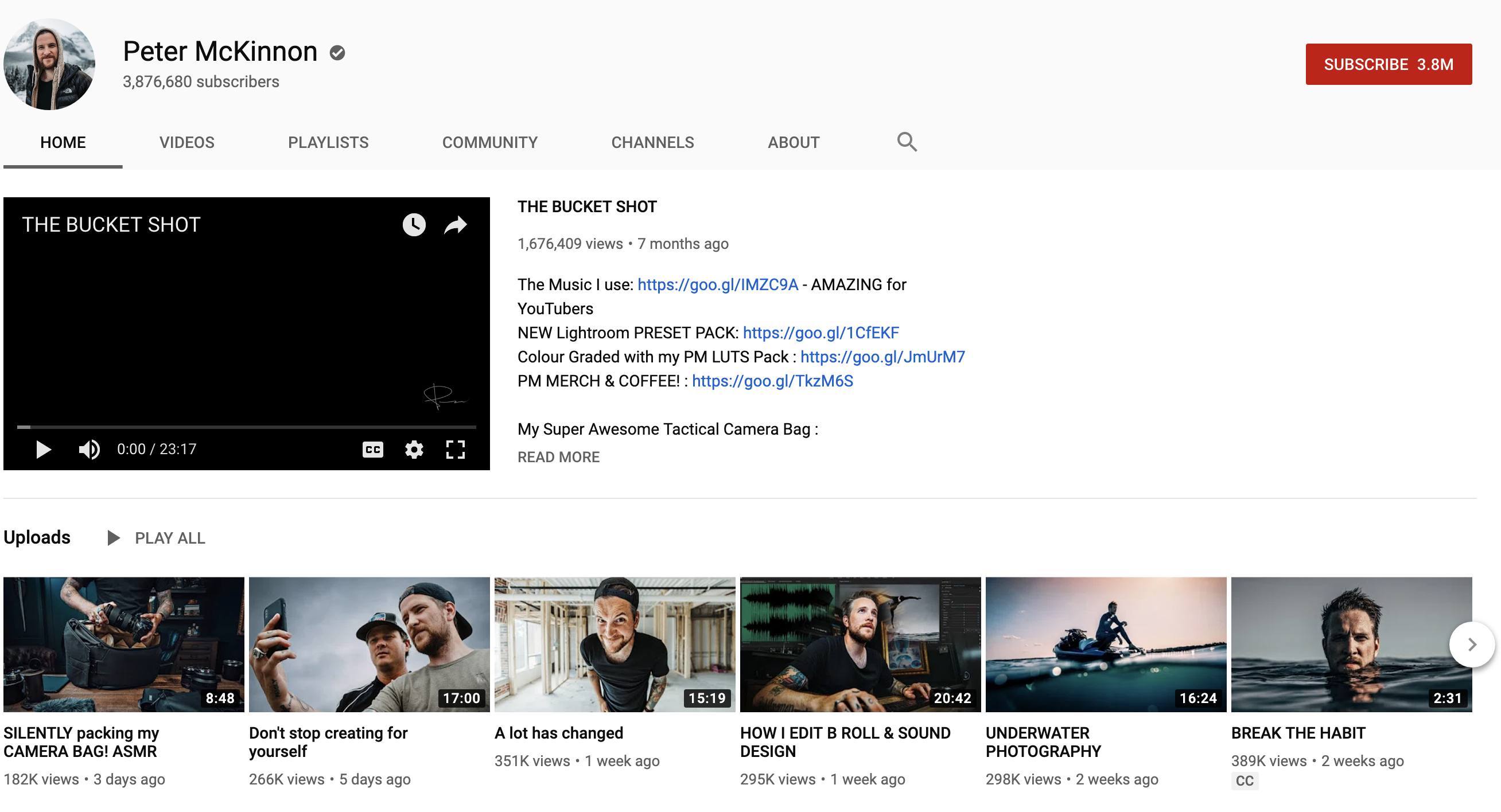Play the featured video with the play button

pyautogui.click(x=43, y=450)
